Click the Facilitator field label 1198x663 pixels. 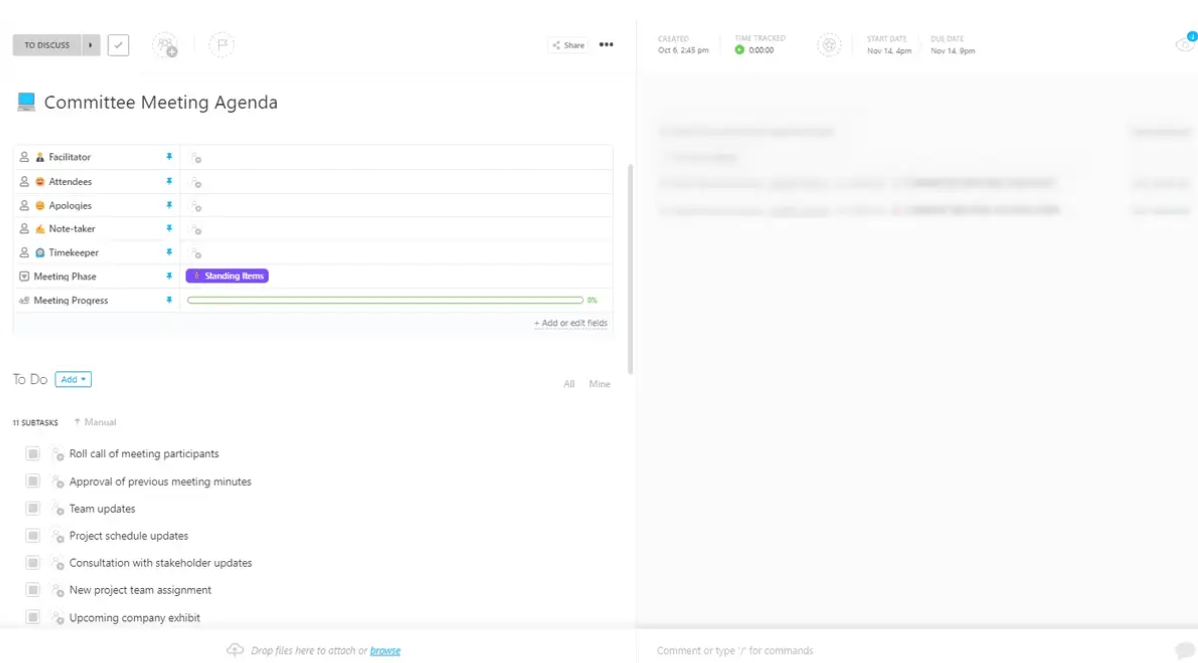pos(70,157)
